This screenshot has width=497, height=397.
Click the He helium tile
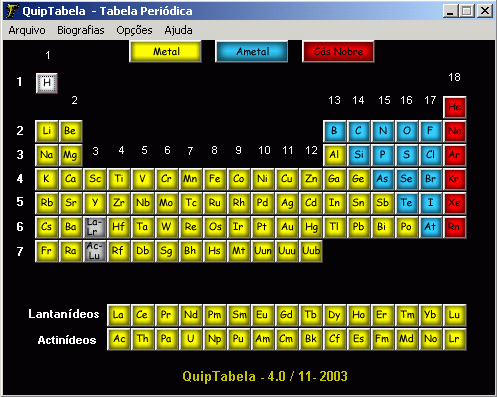tap(455, 107)
